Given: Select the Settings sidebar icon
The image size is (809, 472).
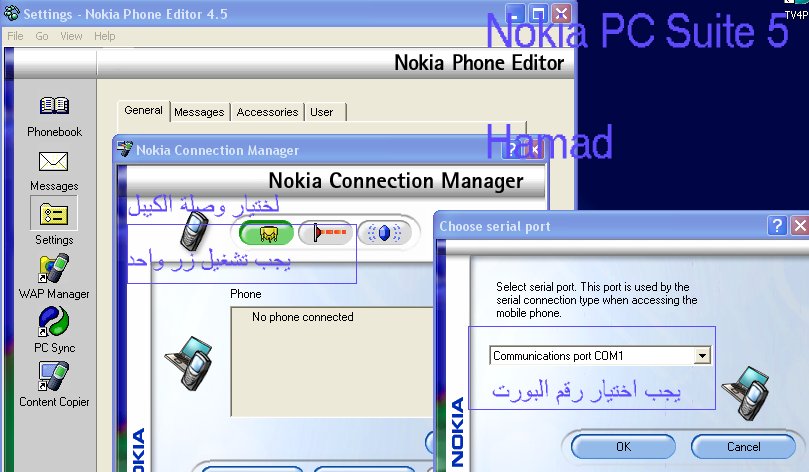Looking at the screenshot, I should pyautogui.click(x=54, y=214).
